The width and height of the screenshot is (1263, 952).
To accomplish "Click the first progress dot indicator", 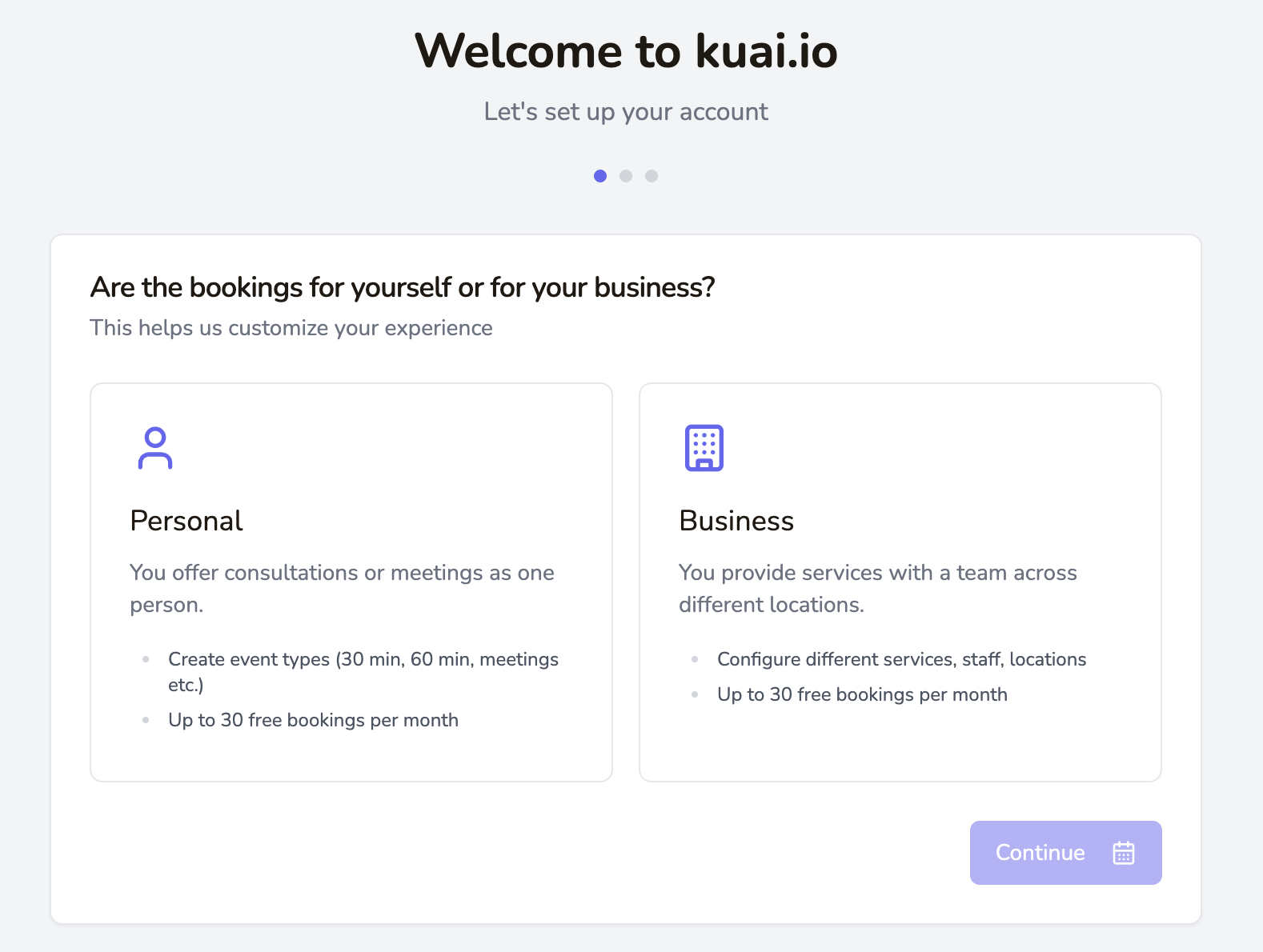I will pos(600,176).
